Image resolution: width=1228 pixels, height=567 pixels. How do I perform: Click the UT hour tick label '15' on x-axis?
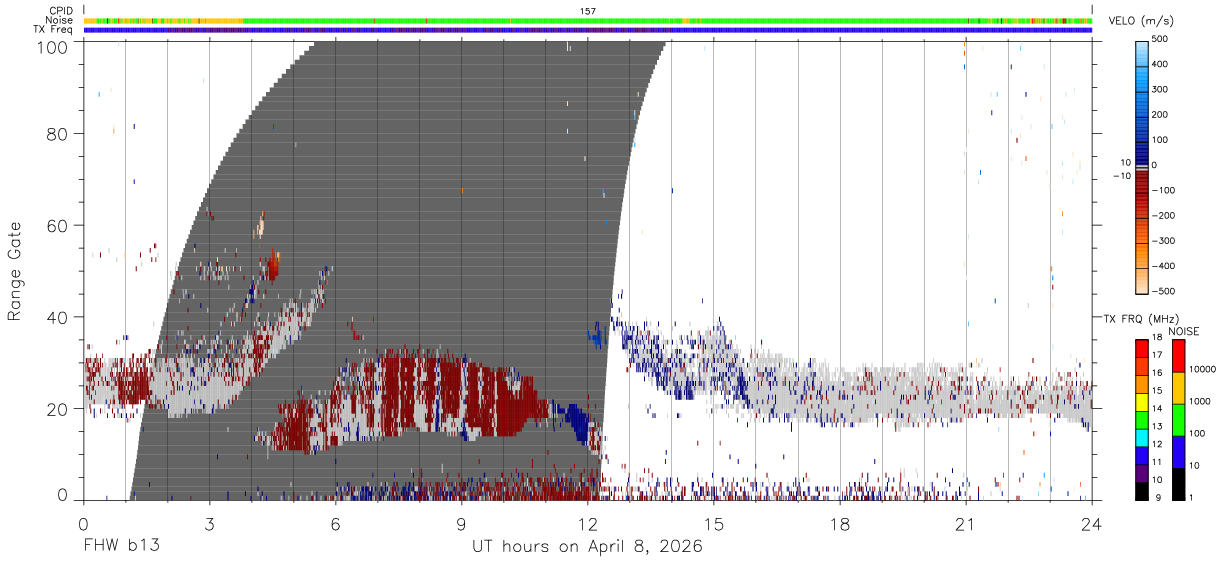pos(714,524)
